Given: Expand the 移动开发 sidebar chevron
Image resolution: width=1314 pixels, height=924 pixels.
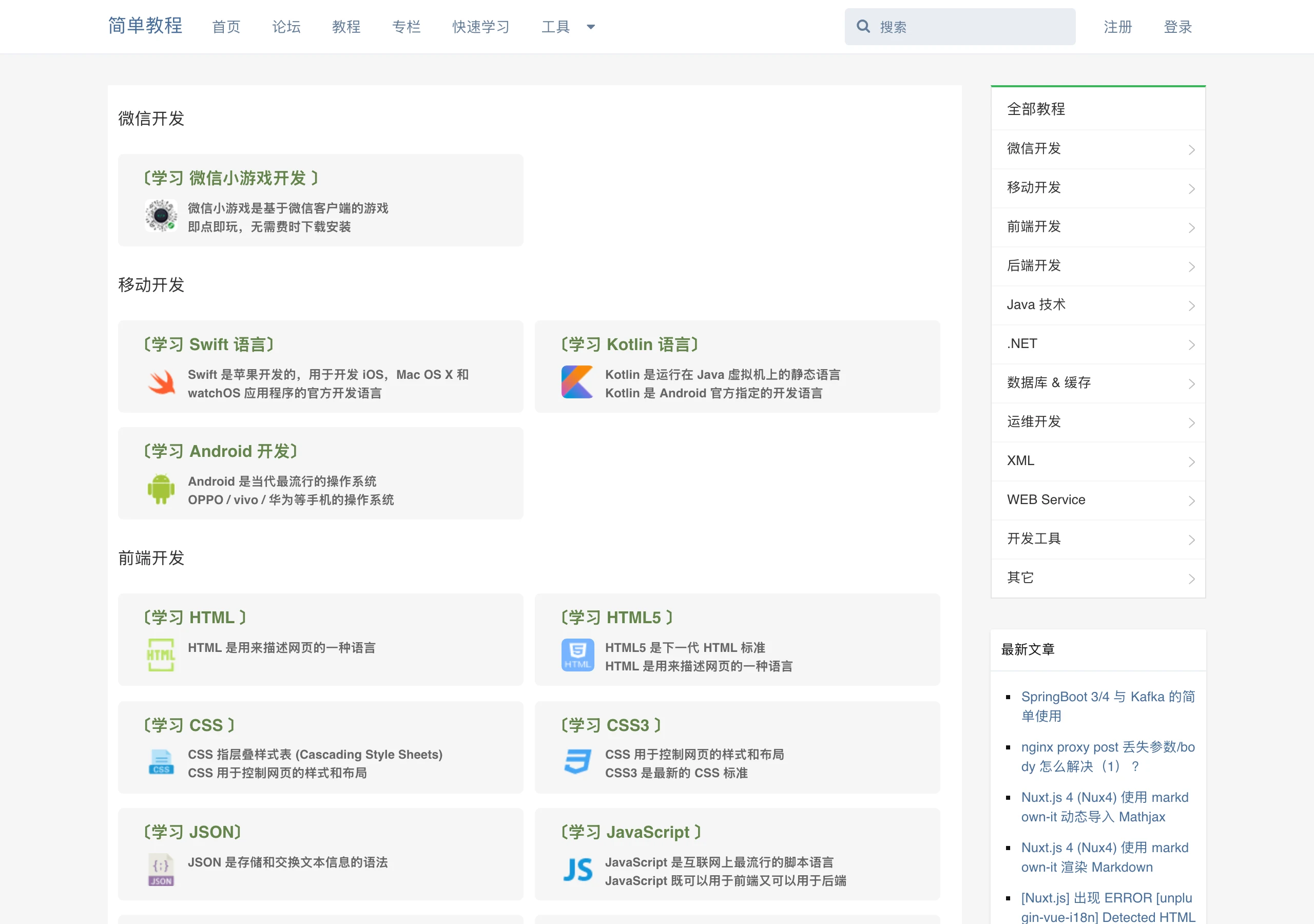Looking at the screenshot, I should click(1191, 189).
